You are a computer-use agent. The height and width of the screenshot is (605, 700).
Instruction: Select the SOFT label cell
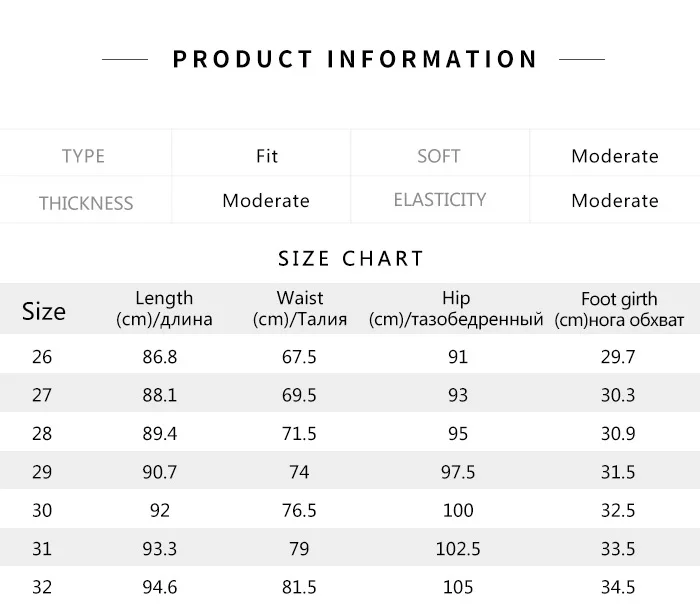point(438,156)
